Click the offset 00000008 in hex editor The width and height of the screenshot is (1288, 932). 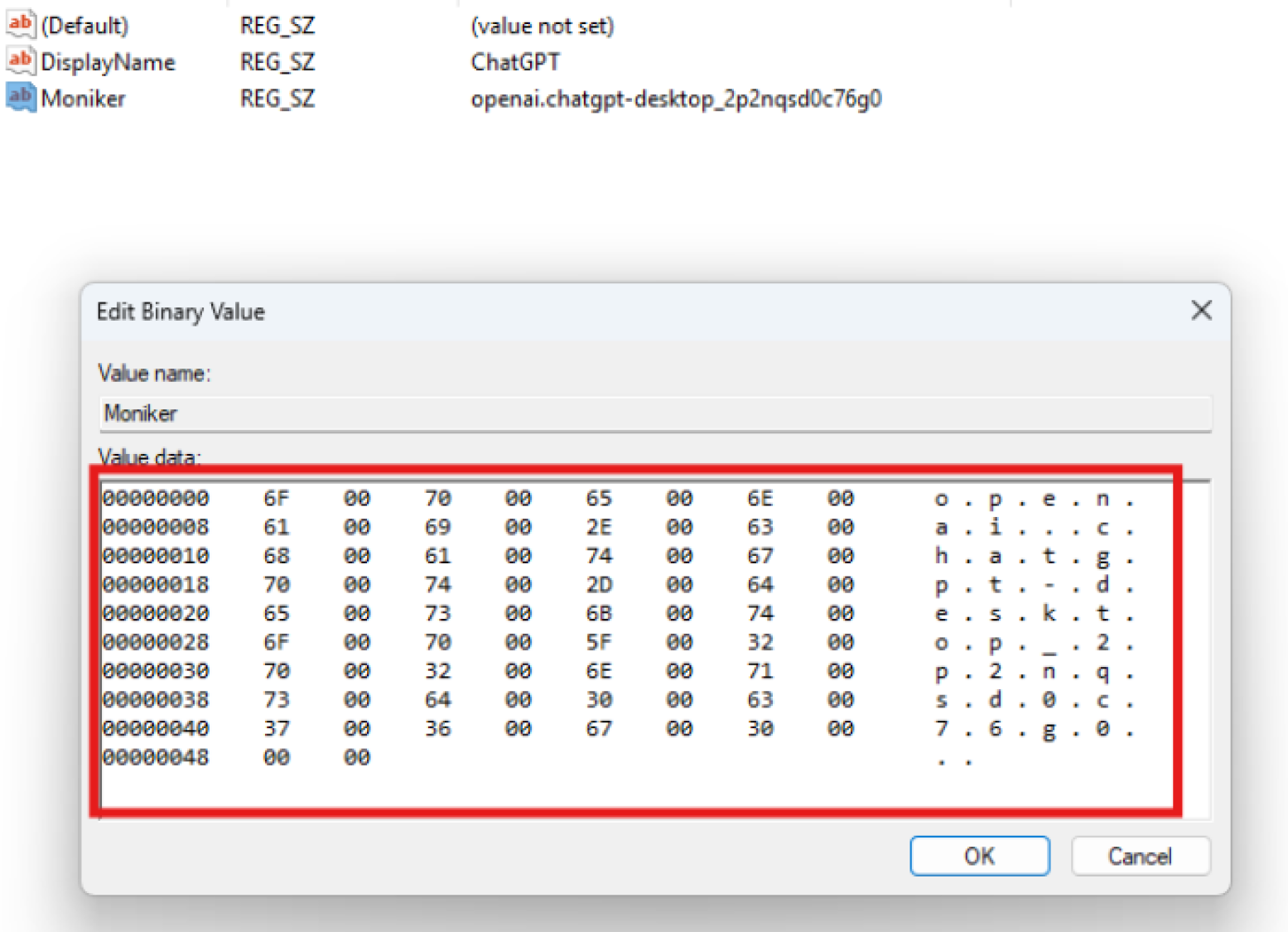click(156, 527)
